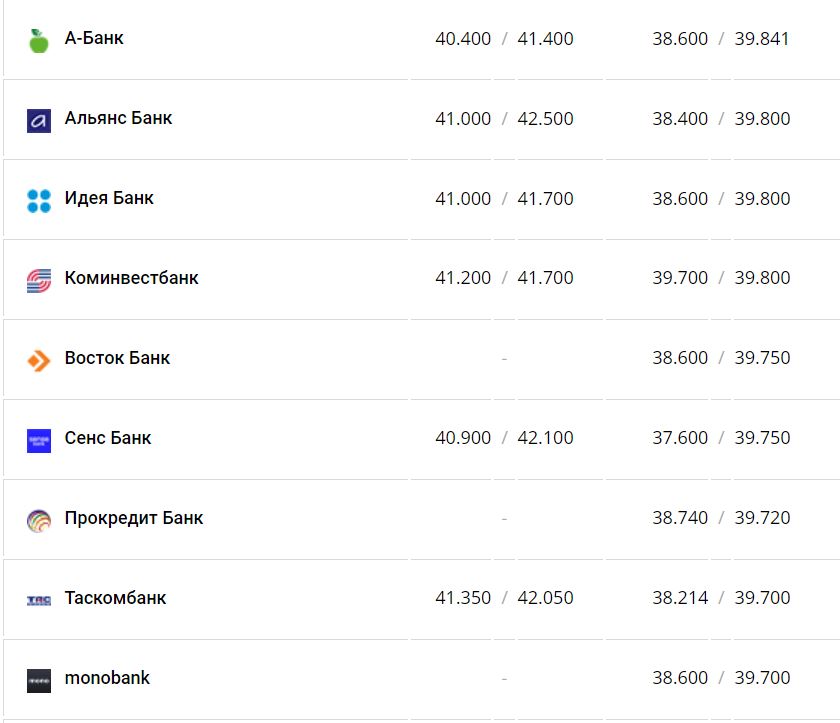Click the Альянс Банк logo icon

[39, 121]
